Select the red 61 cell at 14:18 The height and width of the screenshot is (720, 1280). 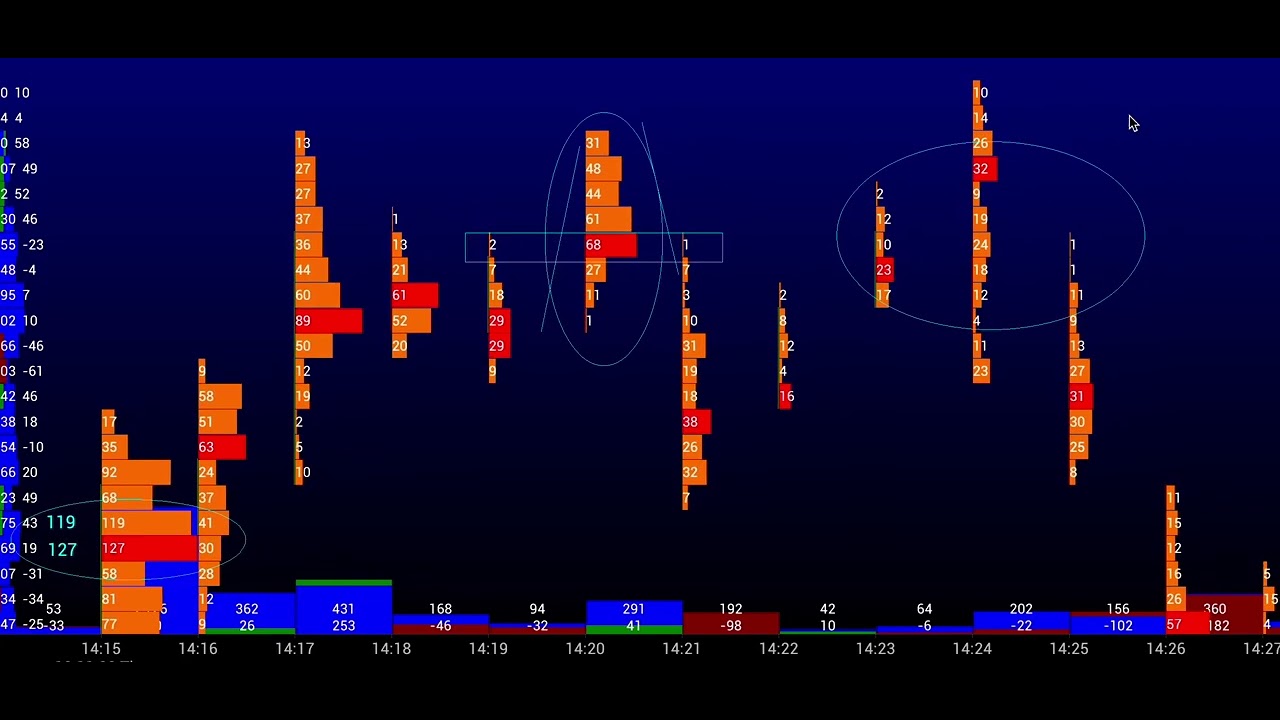414,295
